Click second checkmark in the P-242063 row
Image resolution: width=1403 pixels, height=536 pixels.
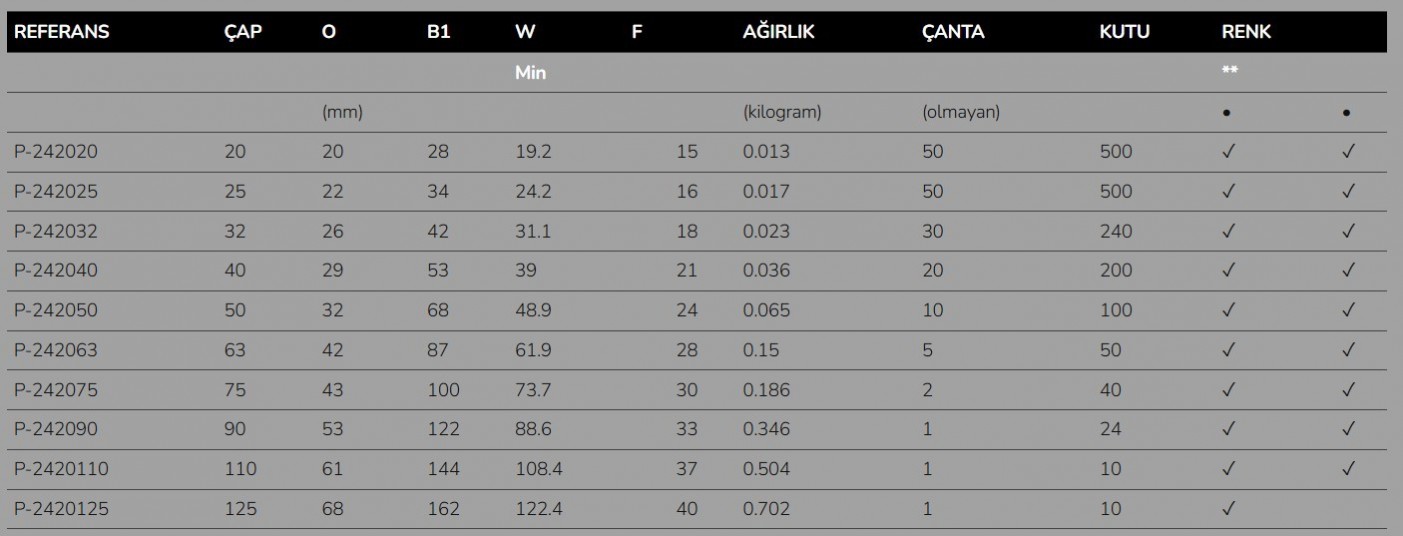pos(1347,350)
